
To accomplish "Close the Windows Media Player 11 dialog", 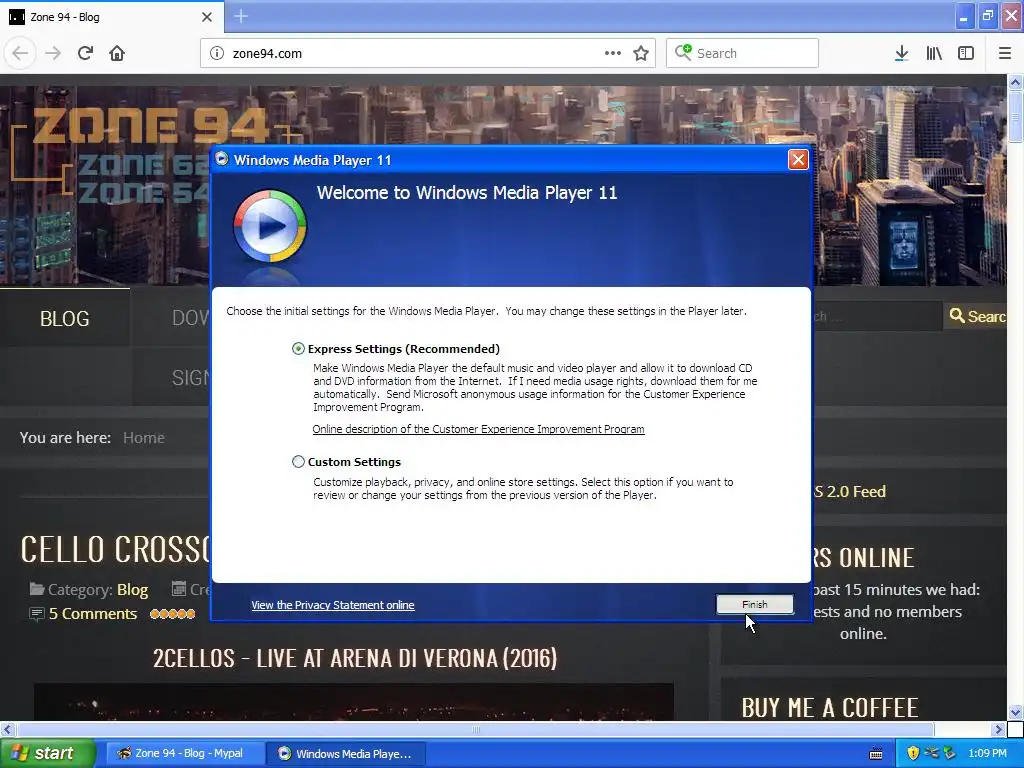I will 798,159.
